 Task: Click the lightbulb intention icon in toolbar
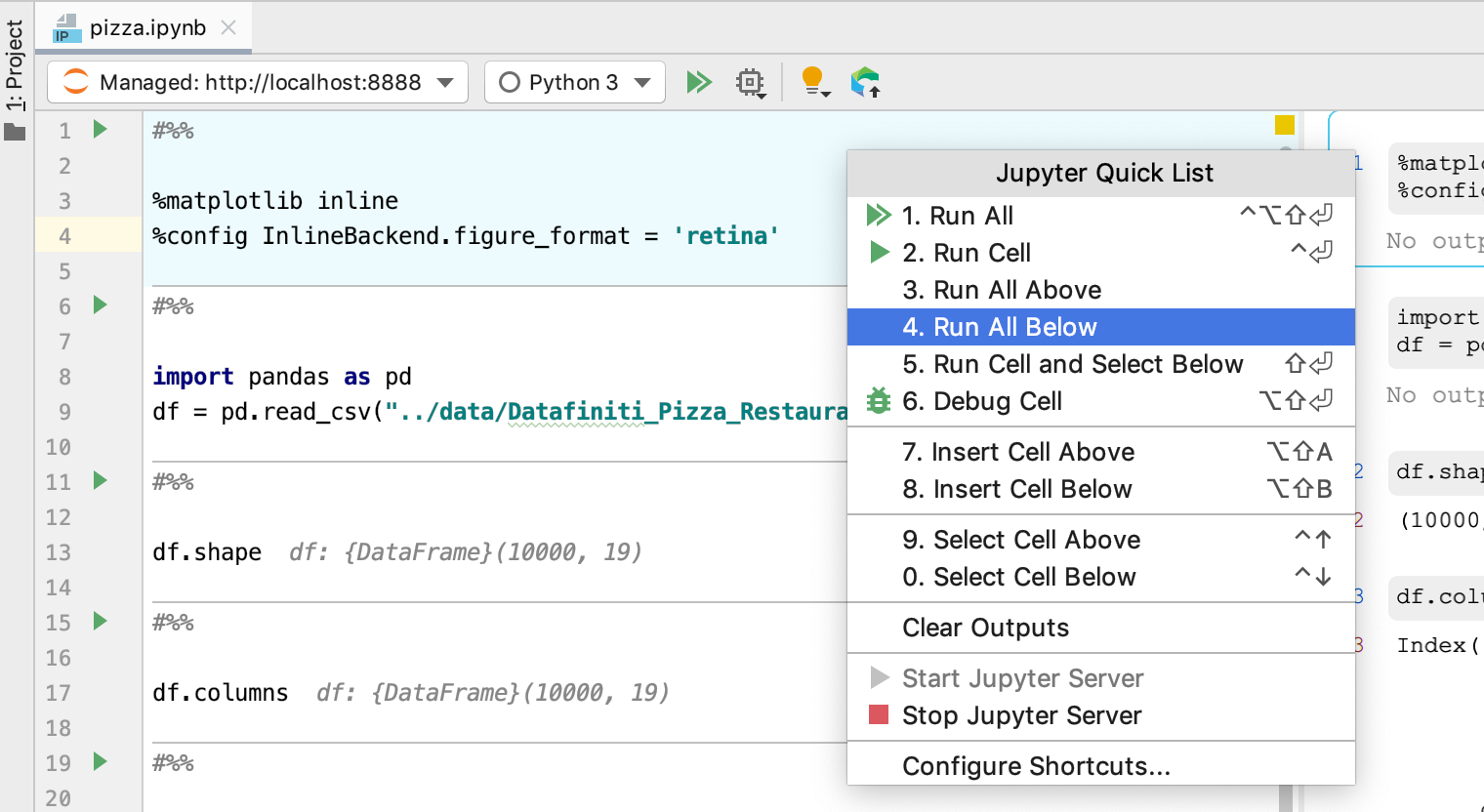click(x=812, y=81)
